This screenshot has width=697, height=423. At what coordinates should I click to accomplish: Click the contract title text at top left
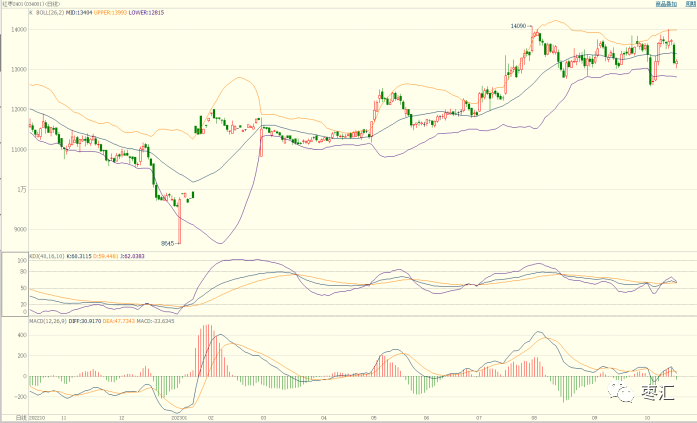[x=31, y=4]
